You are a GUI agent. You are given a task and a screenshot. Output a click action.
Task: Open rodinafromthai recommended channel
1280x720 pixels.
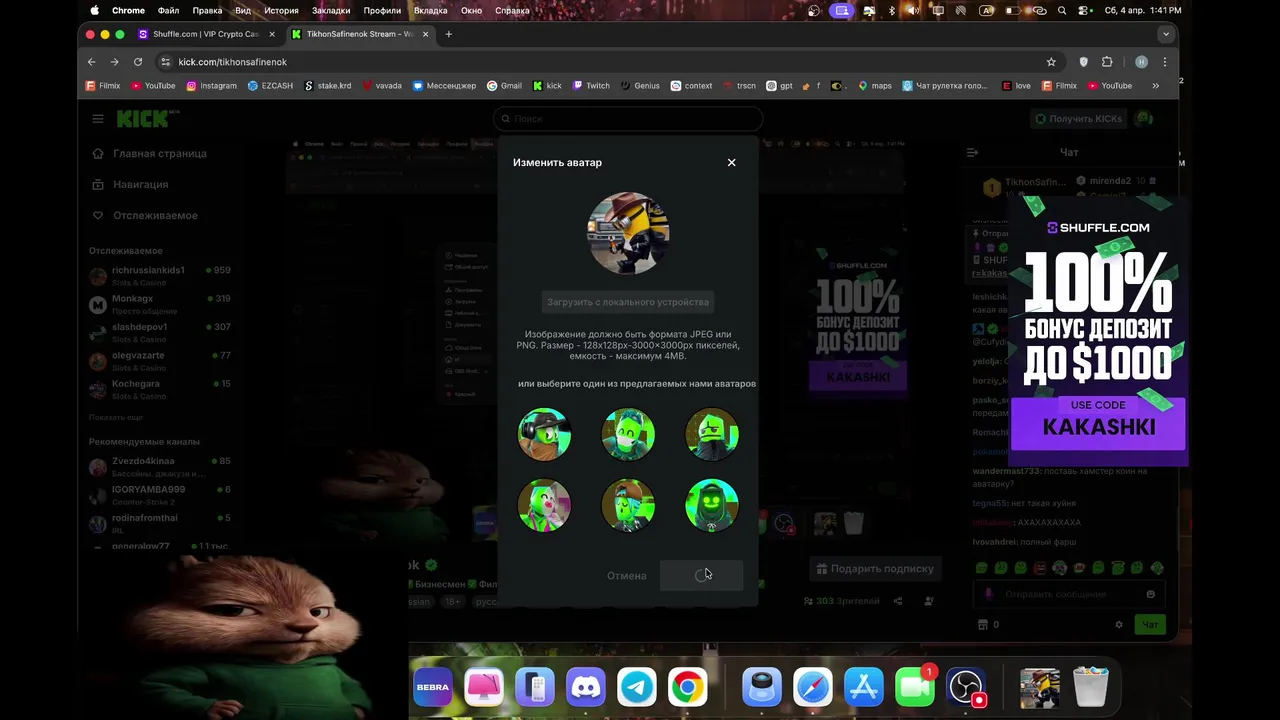tap(160, 523)
